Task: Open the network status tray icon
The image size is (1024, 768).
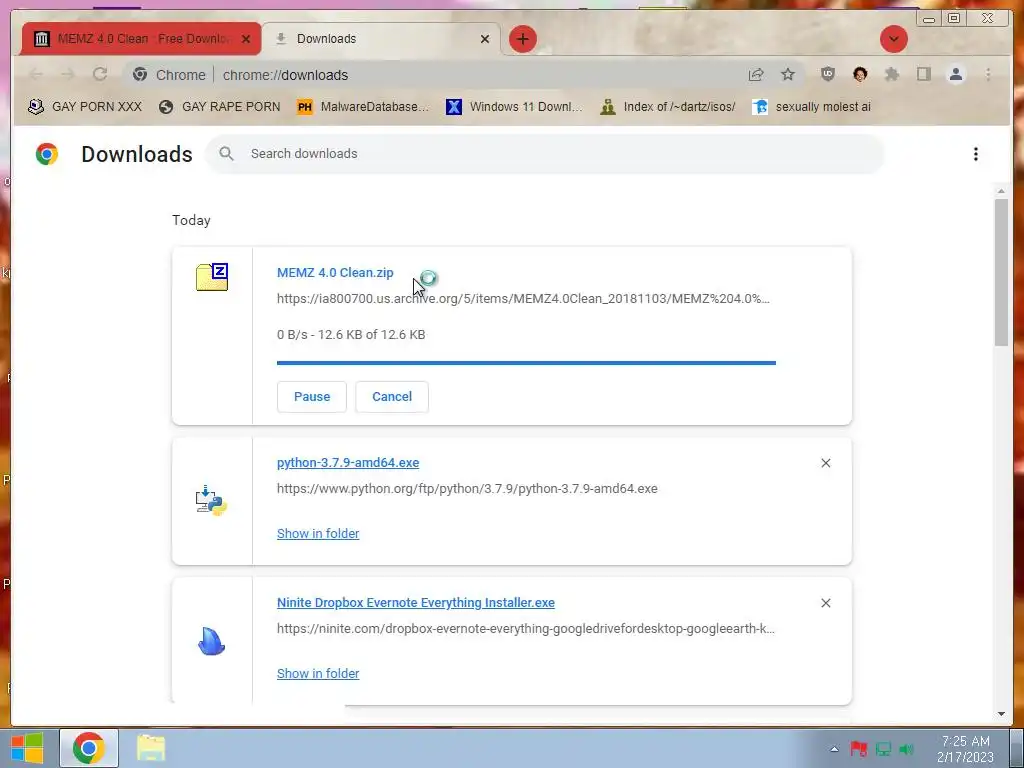Action: [883, 749]
